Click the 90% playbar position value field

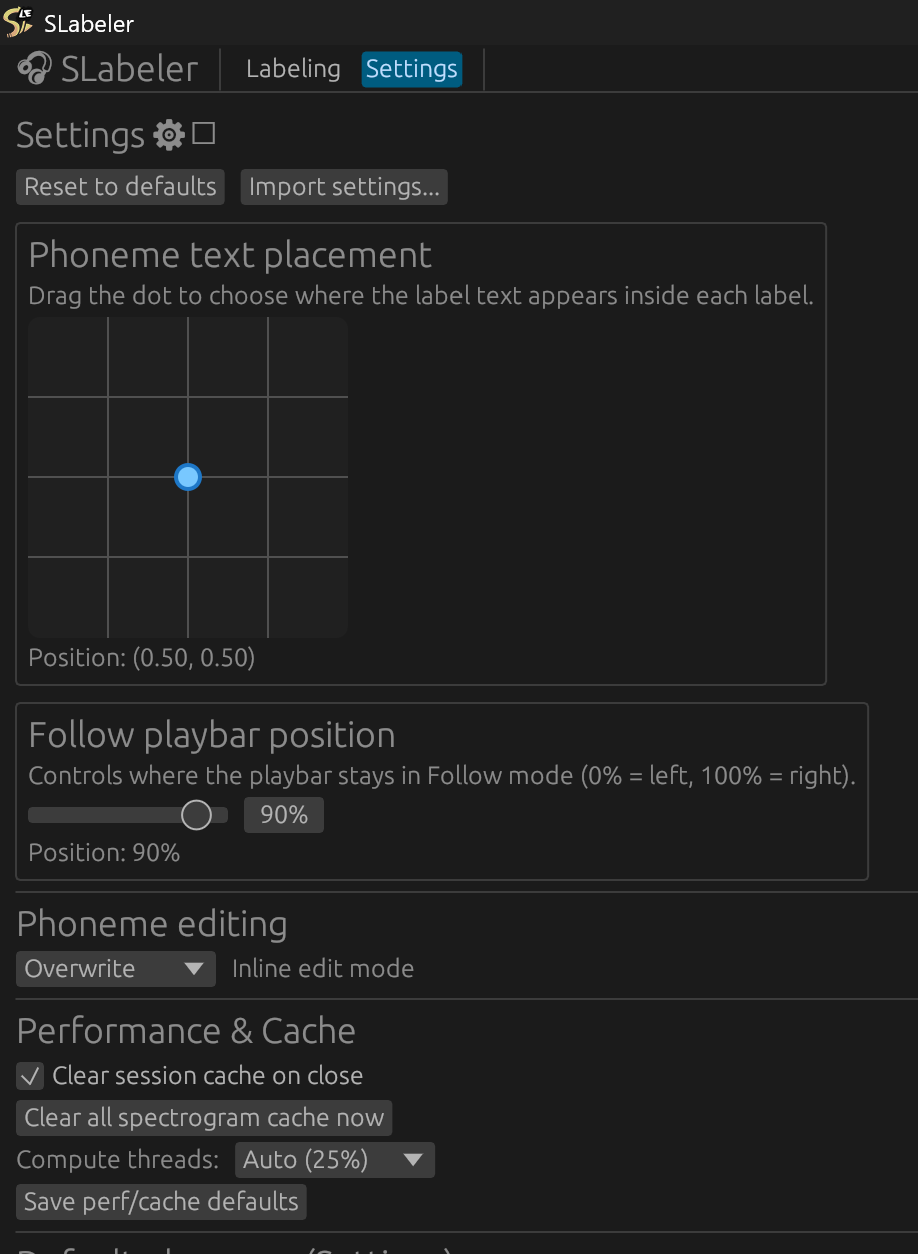[284, 815]
